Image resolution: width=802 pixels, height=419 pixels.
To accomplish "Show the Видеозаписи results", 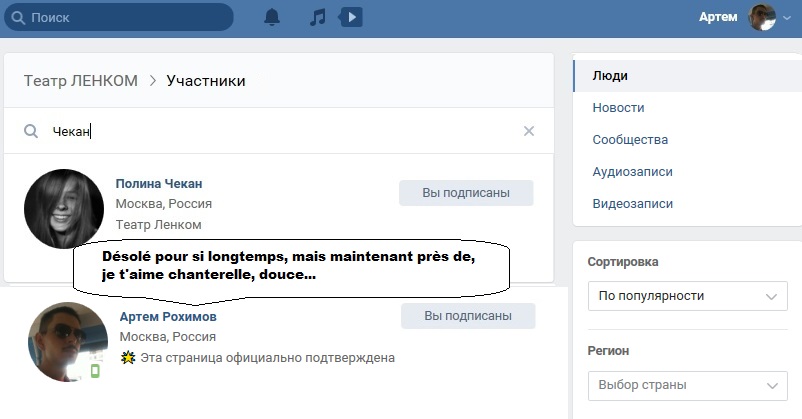I will 632,204.
